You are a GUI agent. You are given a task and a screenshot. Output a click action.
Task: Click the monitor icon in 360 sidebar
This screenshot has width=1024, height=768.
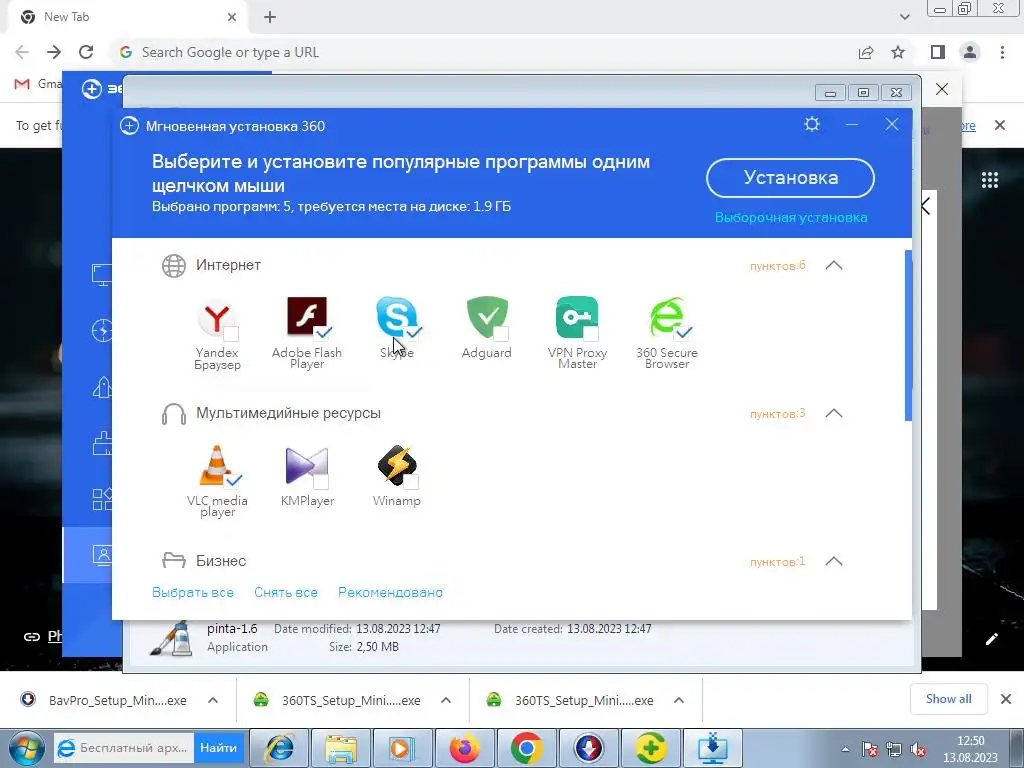(x=102, y=274)
